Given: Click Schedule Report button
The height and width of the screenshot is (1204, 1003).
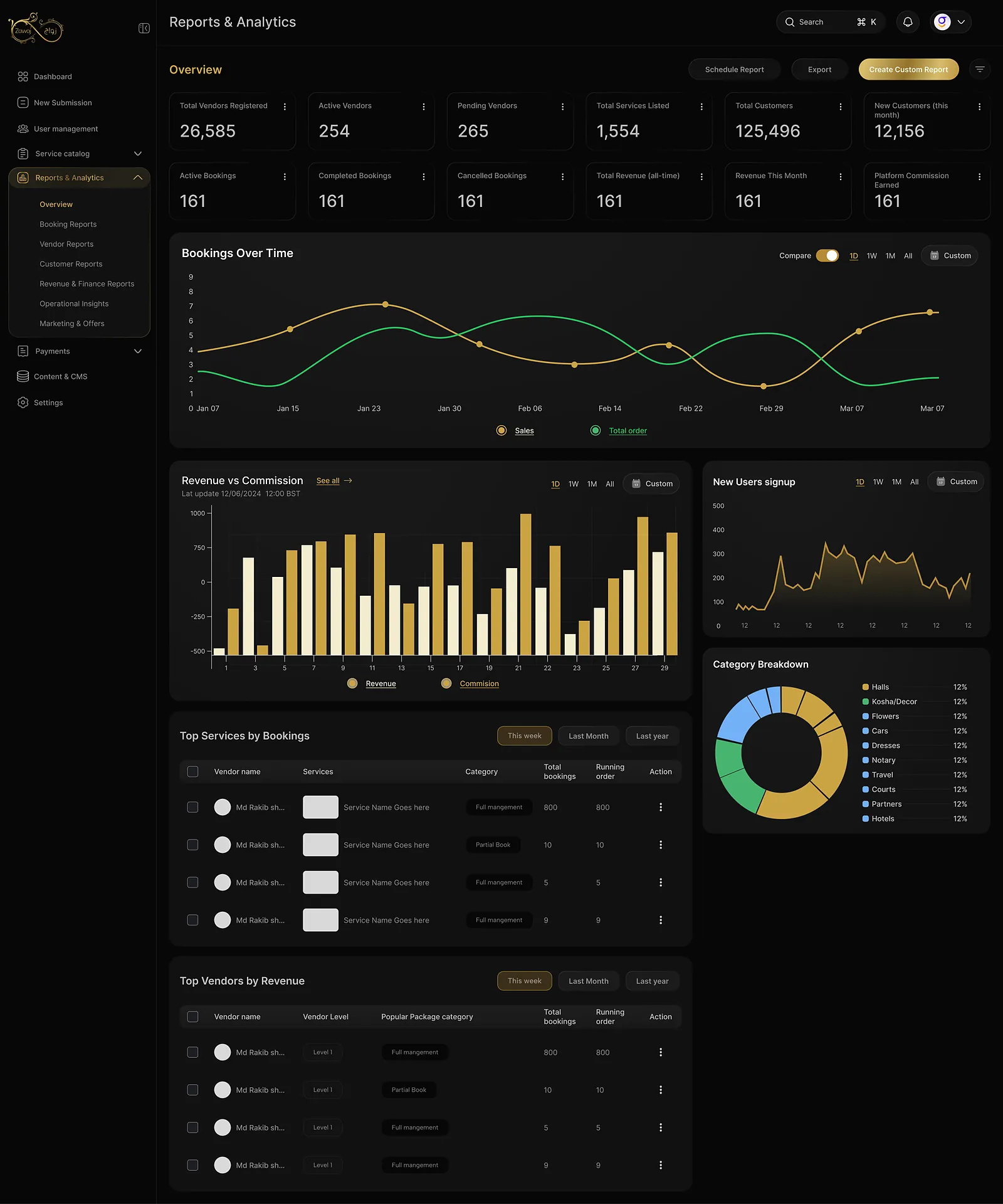Looking at the screenshot, I should (734, 70).
